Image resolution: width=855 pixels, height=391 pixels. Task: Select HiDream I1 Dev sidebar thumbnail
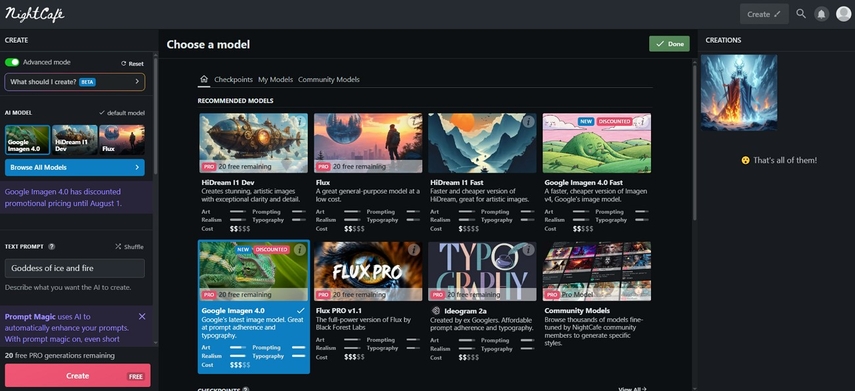(x=75, y=140)
